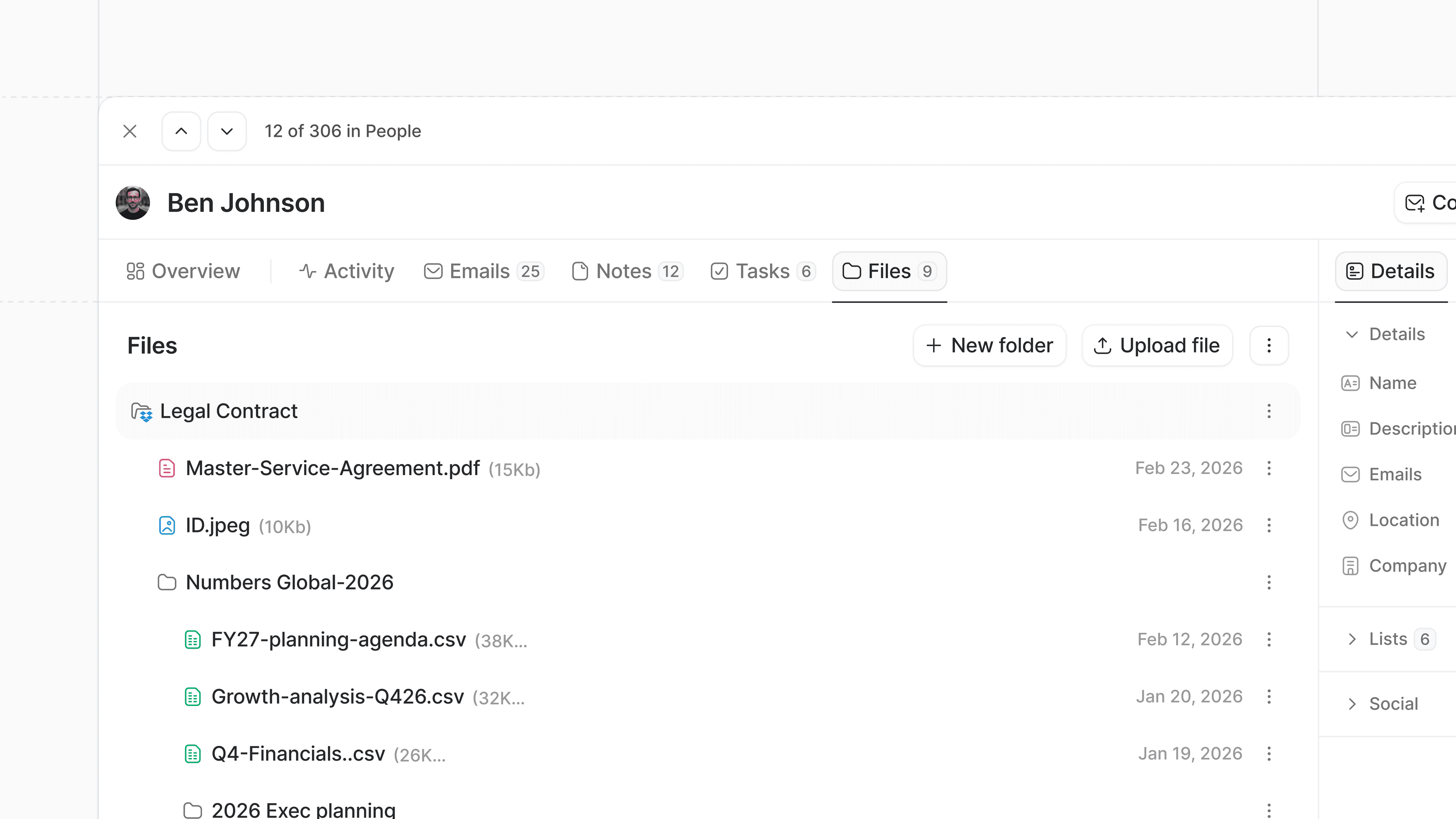Go to previous person with up chevron
Viewport: 1456px width, 819px height.
pyautogui.click(x=181, y=131)
